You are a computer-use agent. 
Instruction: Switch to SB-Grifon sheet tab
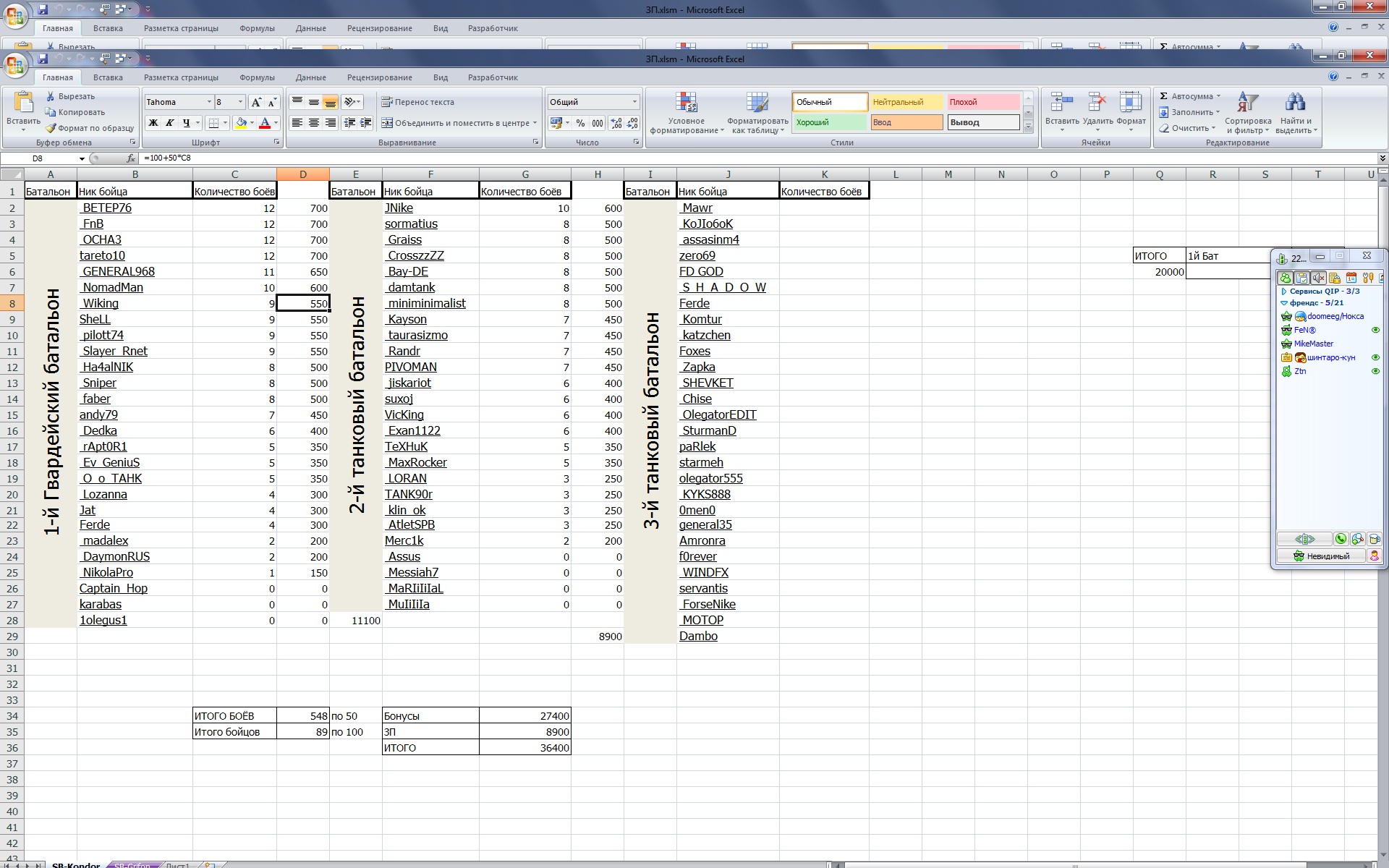click(132, 865)
